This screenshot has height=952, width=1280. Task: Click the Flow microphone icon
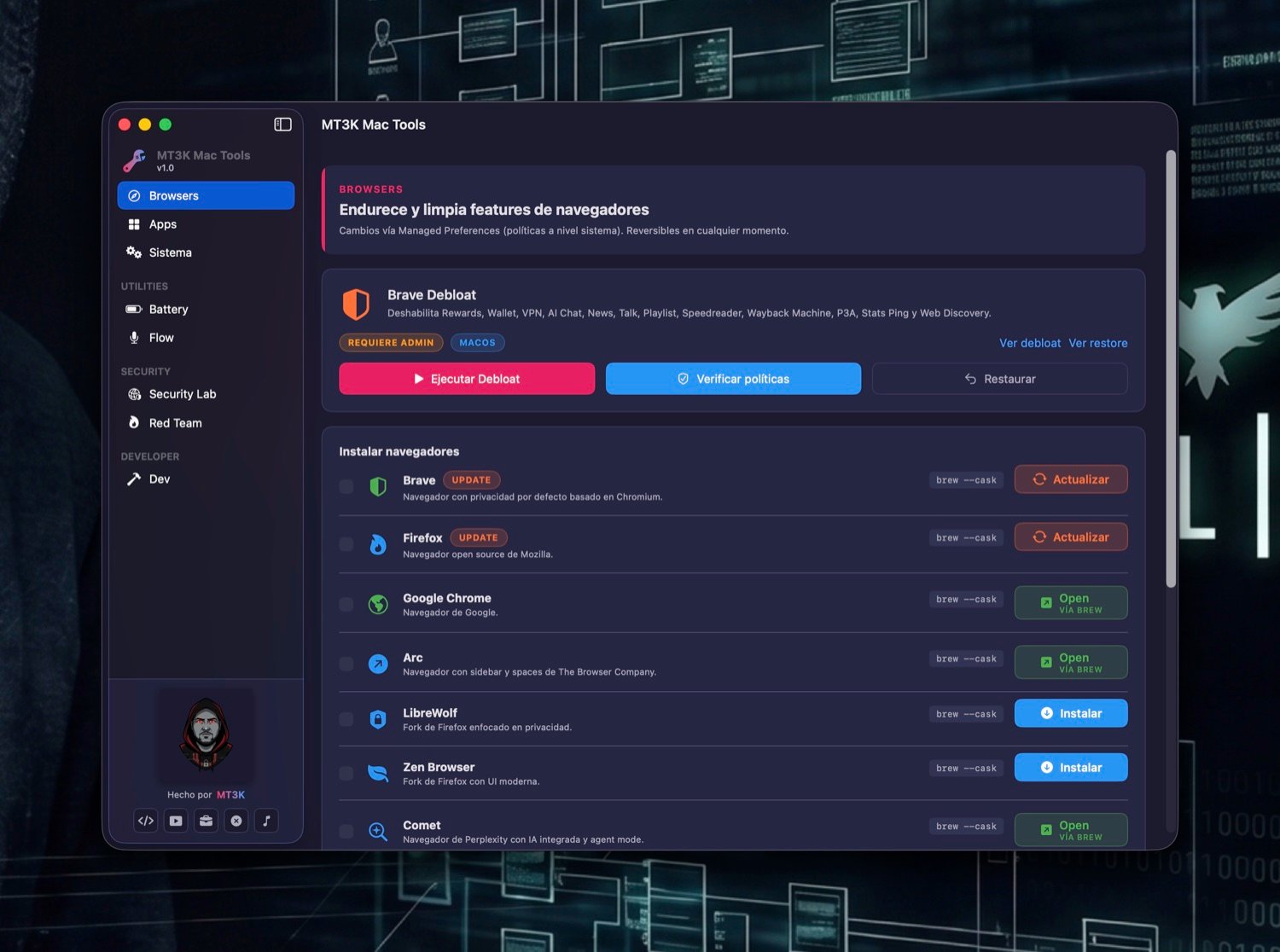[134, 338]
